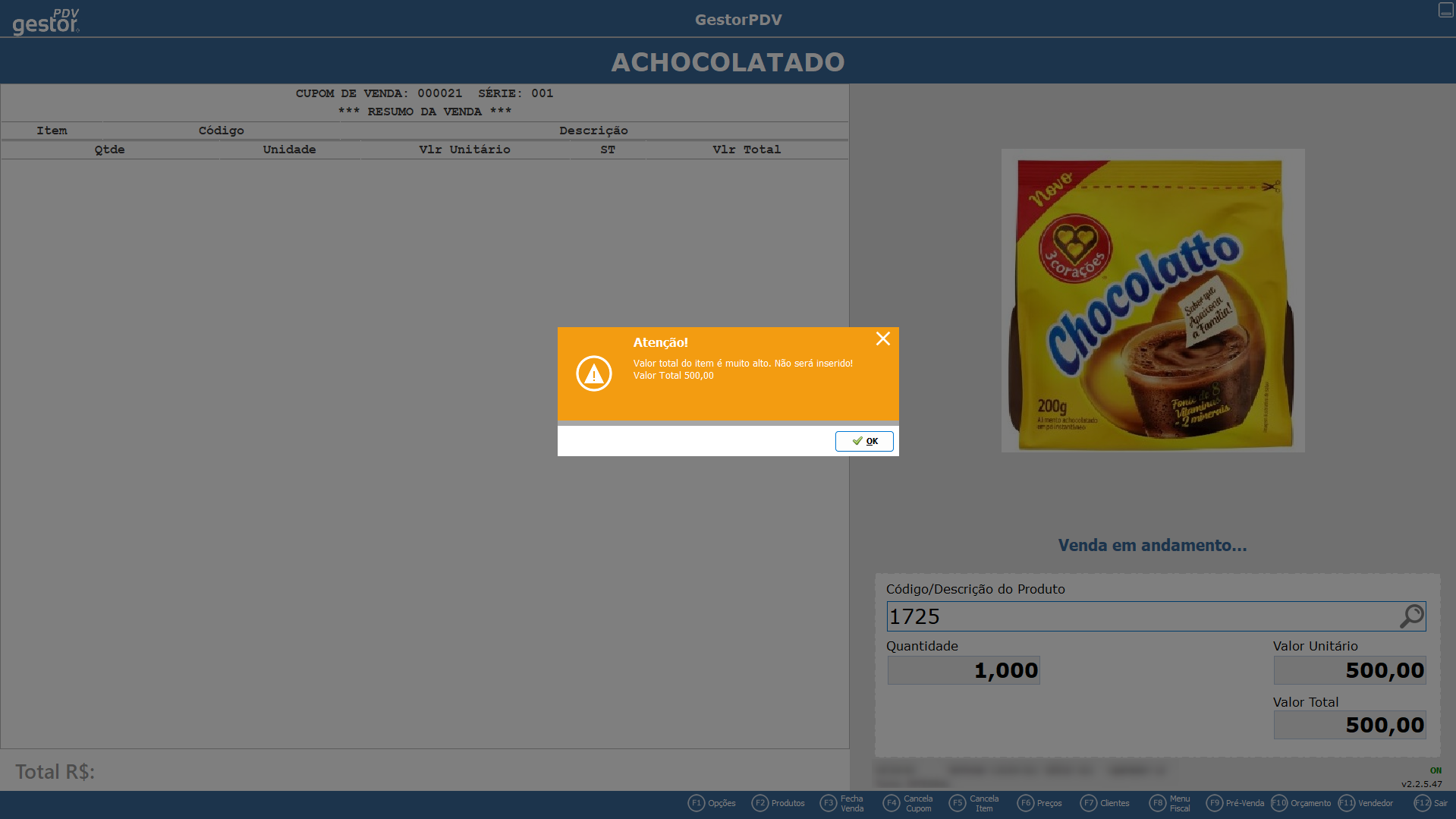
Task: Click the Quantidade field
Action: tap(964, 670)
